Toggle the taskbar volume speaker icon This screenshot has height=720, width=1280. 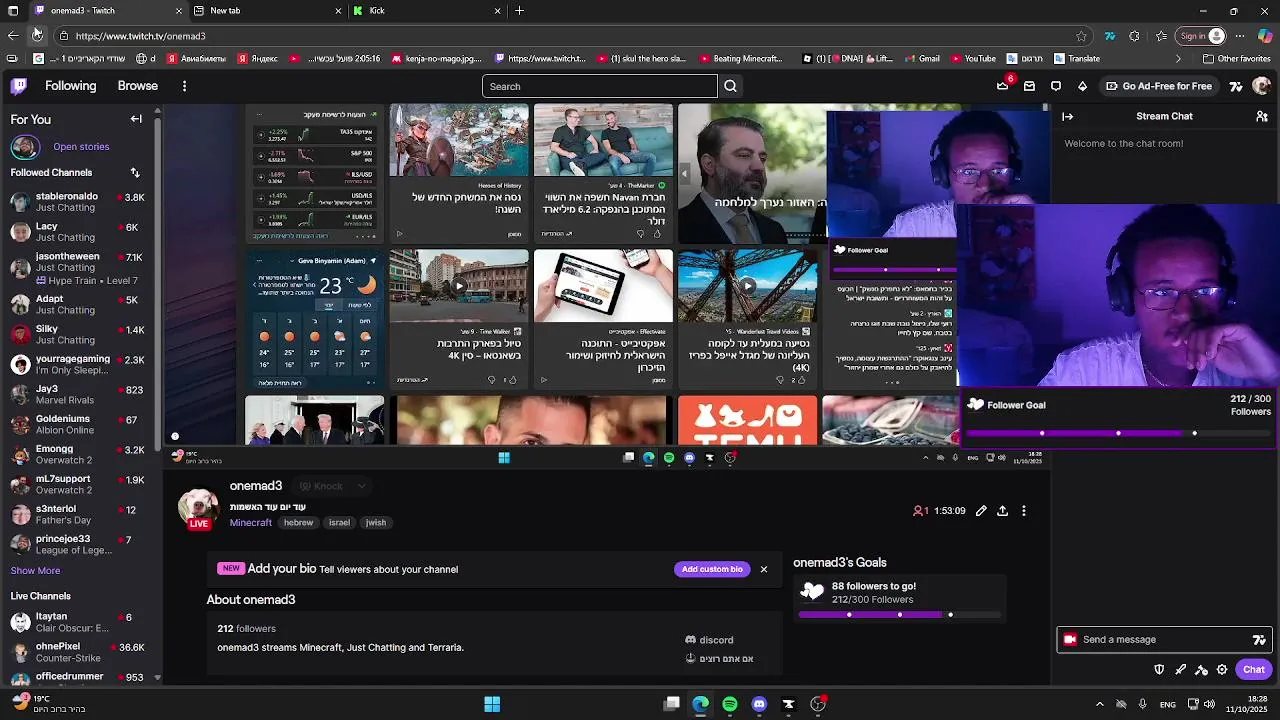pos(1210,704)
